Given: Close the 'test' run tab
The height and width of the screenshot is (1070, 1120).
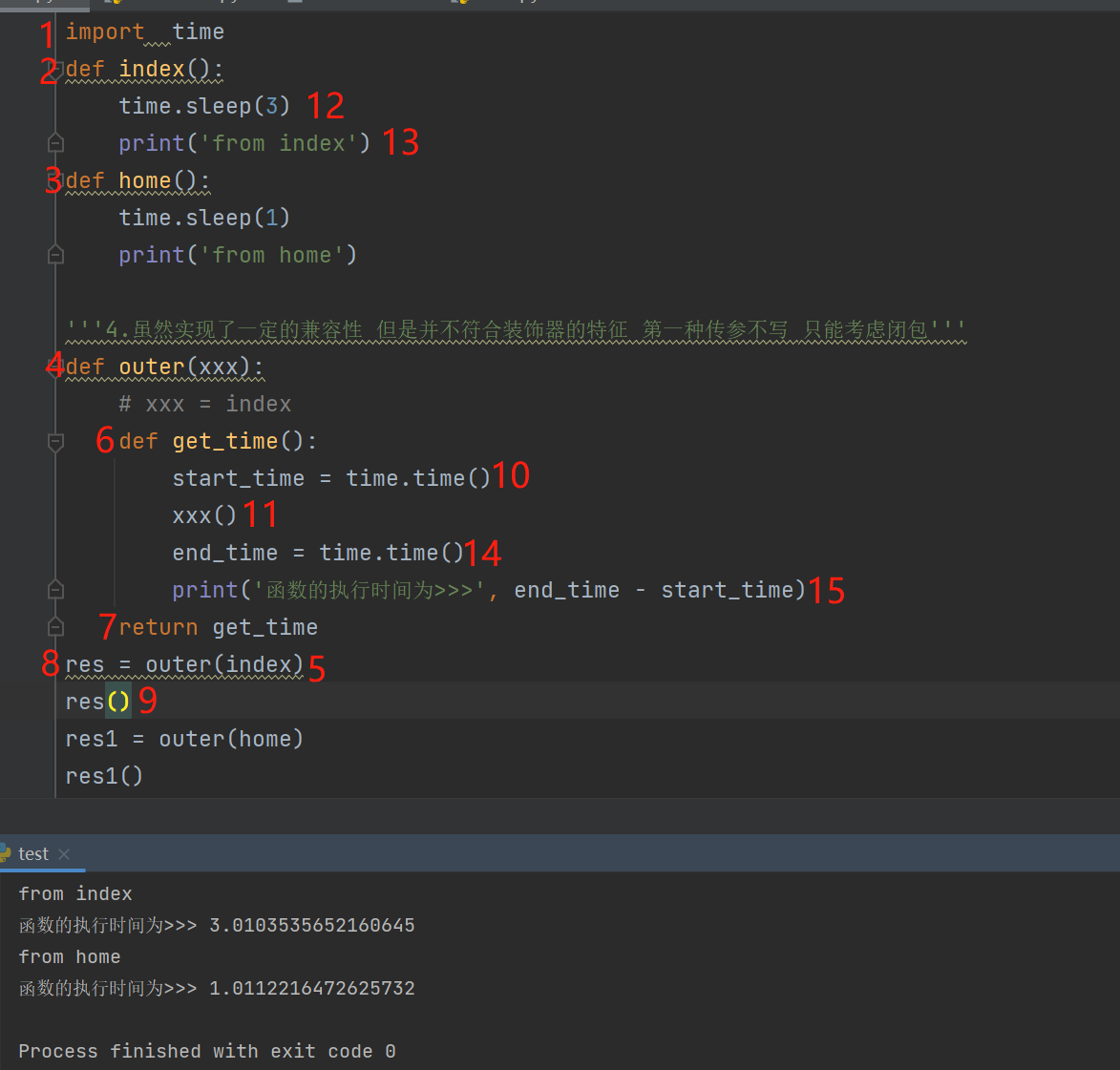Looking at the screenshot, I should point(64,853).
